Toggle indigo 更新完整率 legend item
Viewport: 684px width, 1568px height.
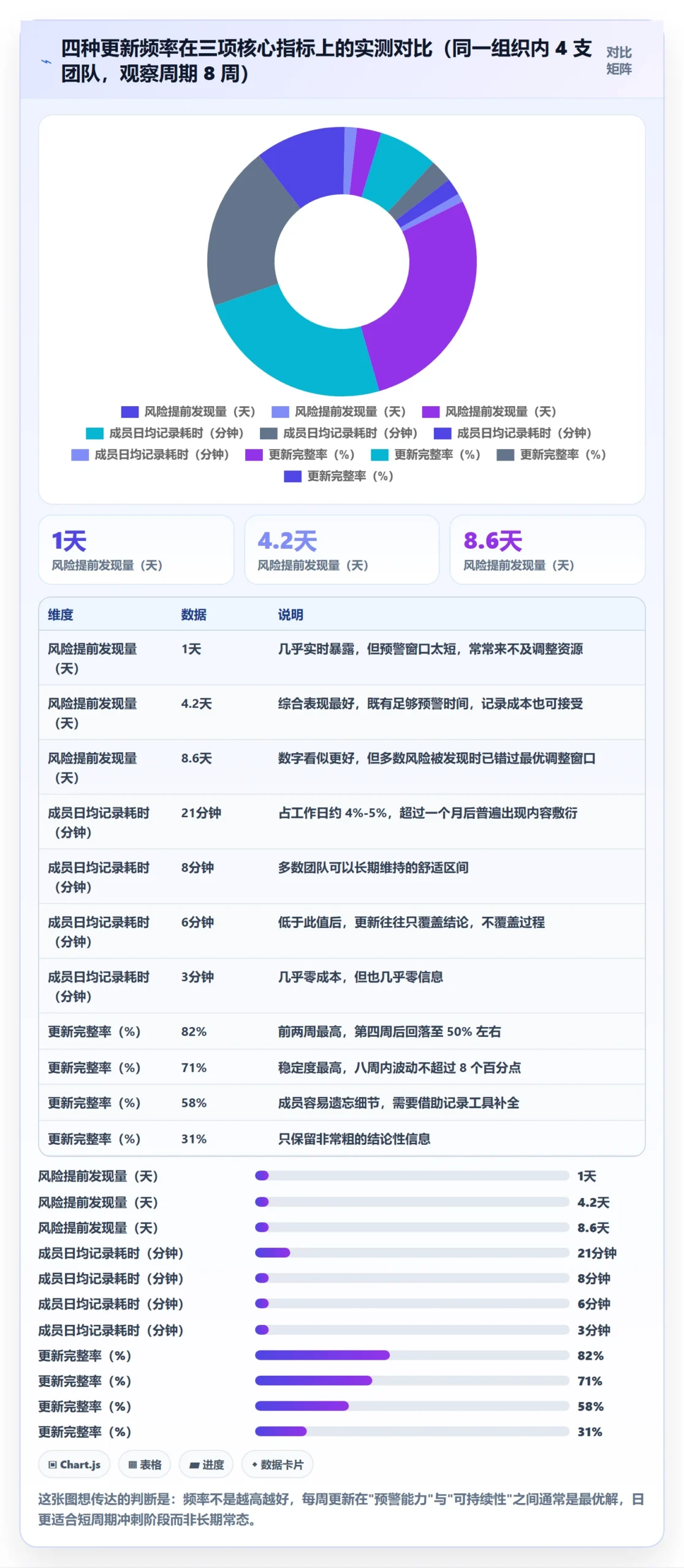(338, 476)
